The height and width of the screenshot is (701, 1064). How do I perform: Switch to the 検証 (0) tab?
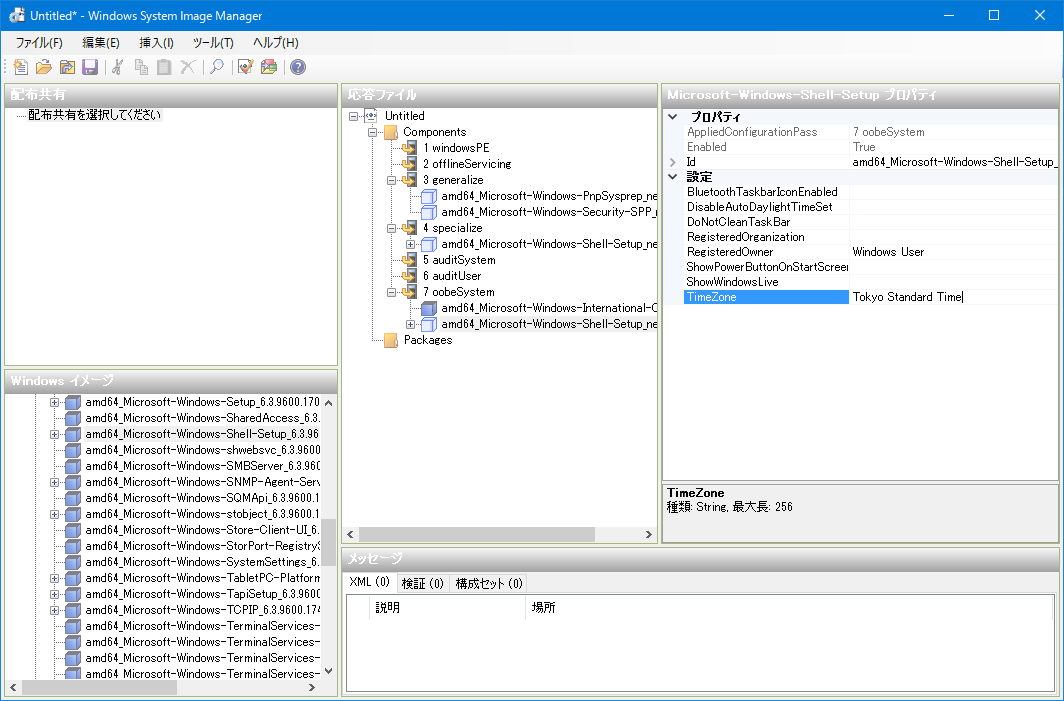point(423,584)
